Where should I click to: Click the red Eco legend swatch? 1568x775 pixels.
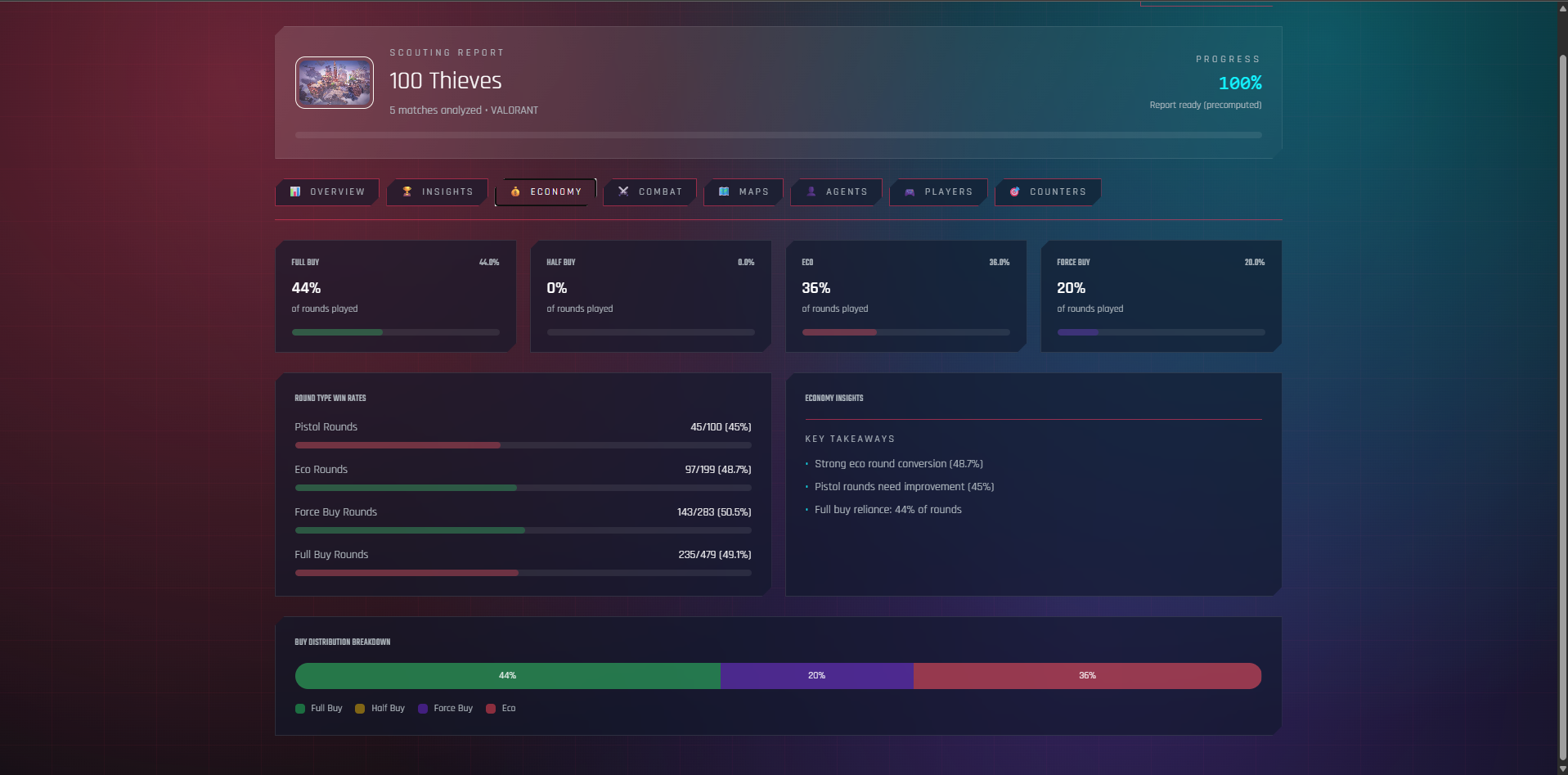[x=491, y=709]
